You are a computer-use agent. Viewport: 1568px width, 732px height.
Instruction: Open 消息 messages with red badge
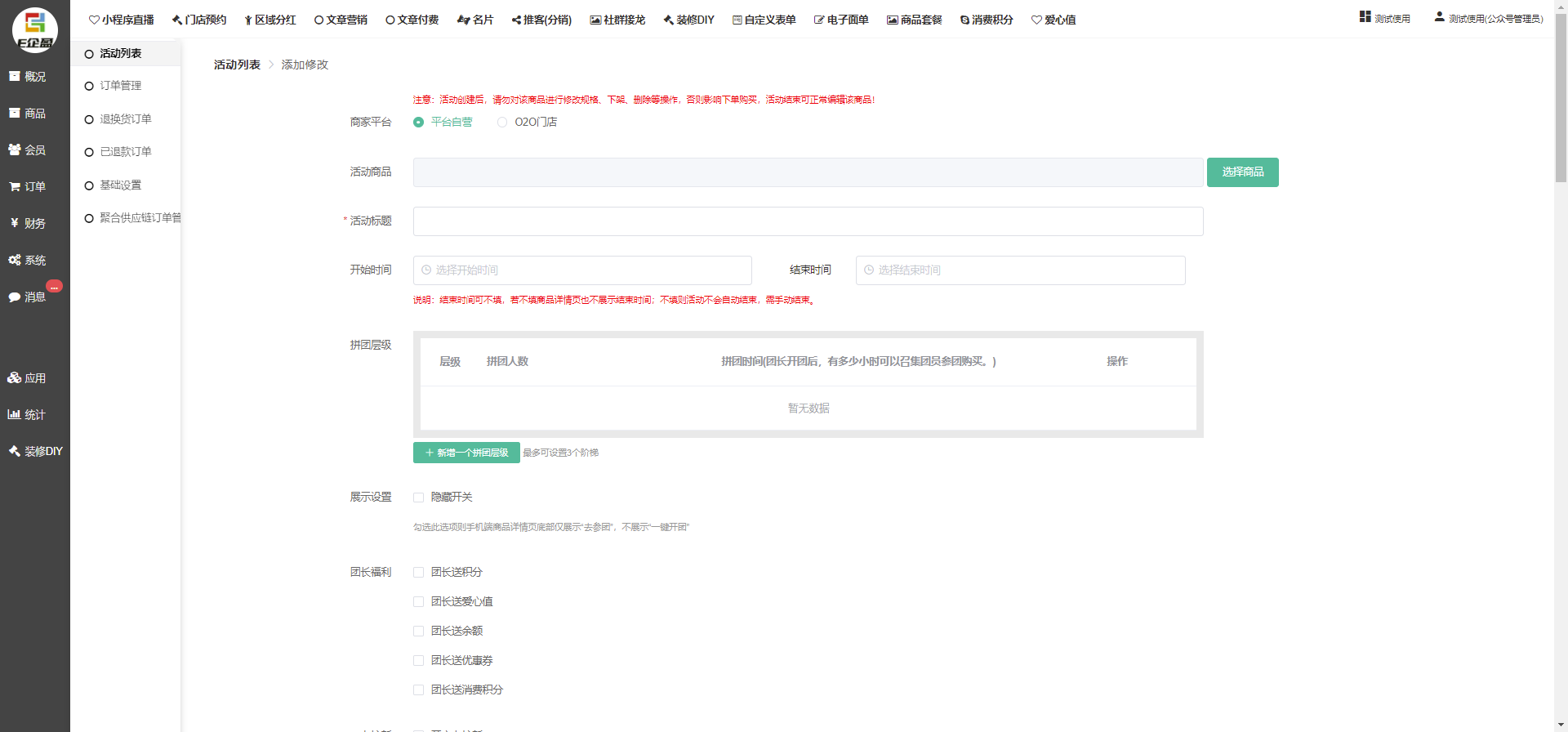27,297
